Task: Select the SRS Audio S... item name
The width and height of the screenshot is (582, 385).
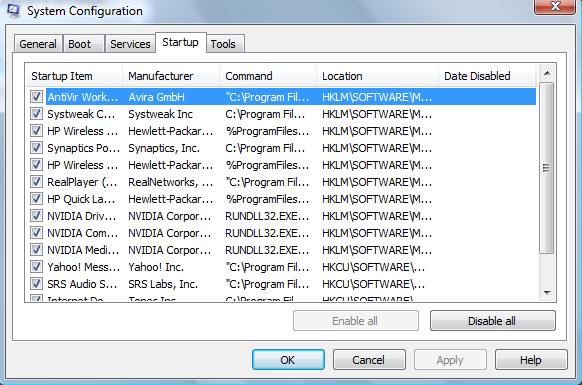Action: [x=82, y=284]
